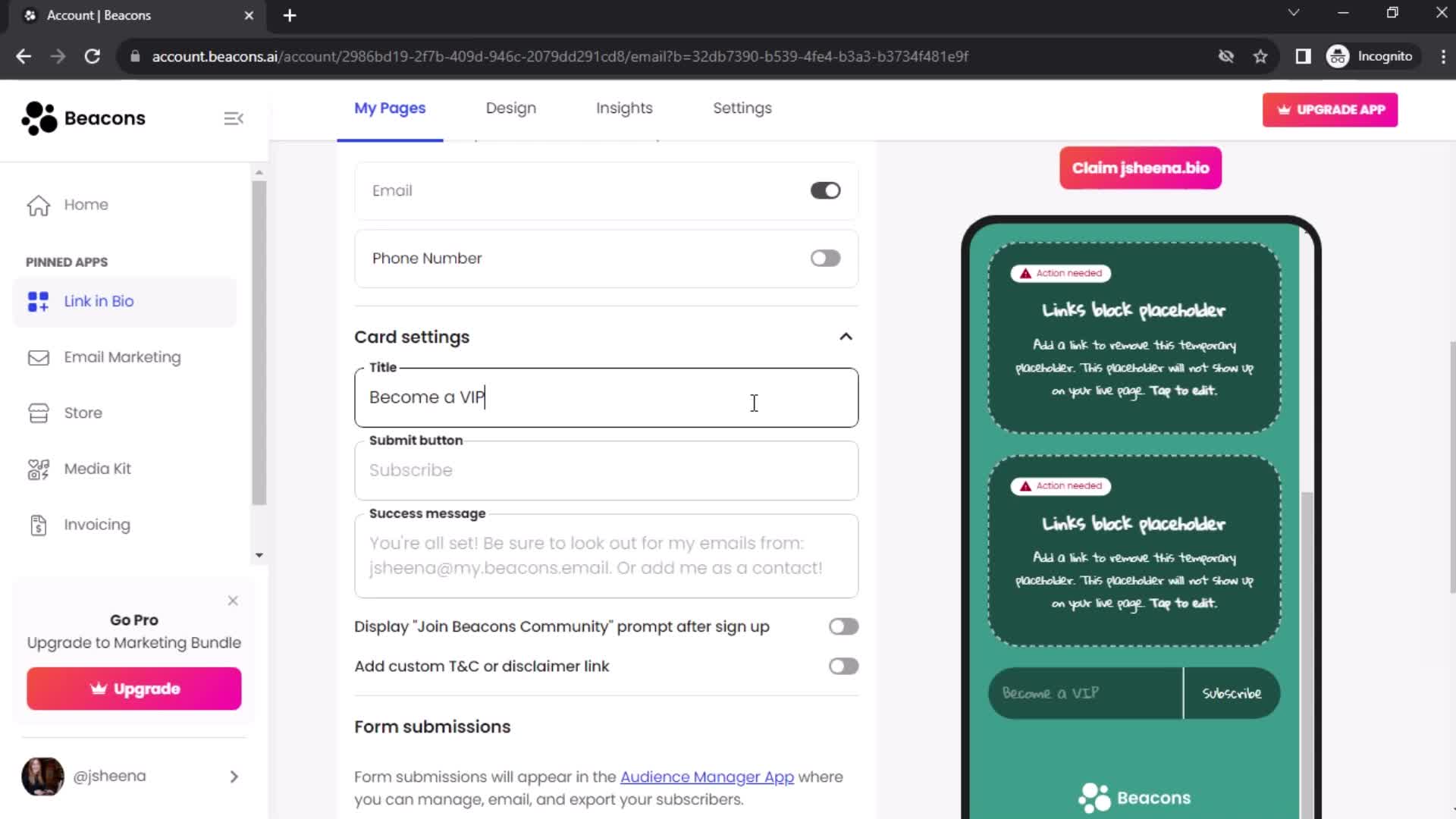Click the Upgrade button

[134, 689]
